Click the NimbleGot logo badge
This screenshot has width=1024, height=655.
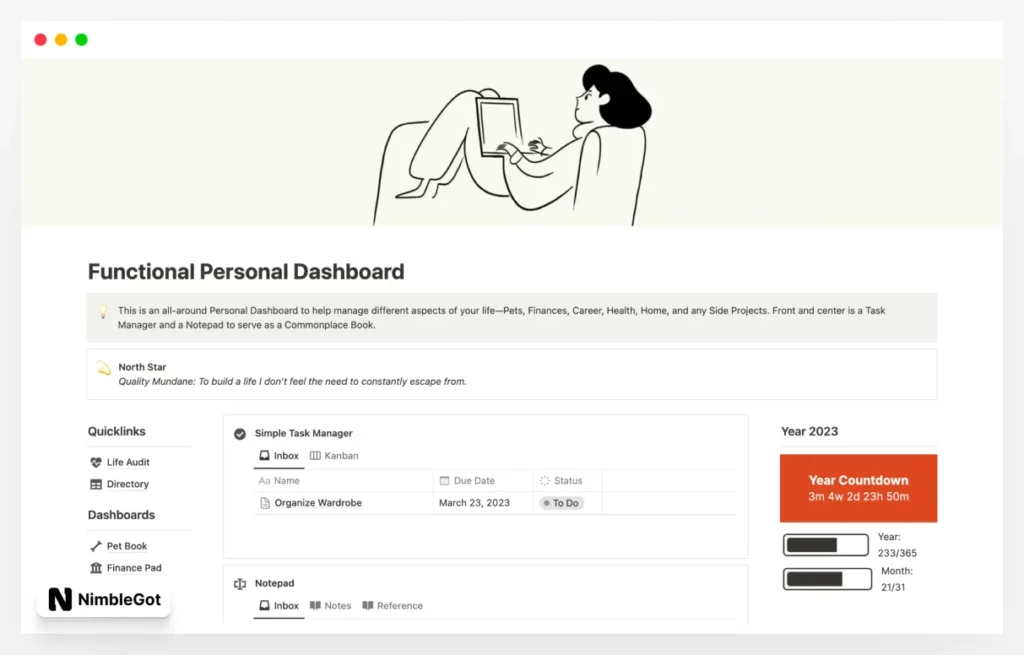(x=104, y=600)
